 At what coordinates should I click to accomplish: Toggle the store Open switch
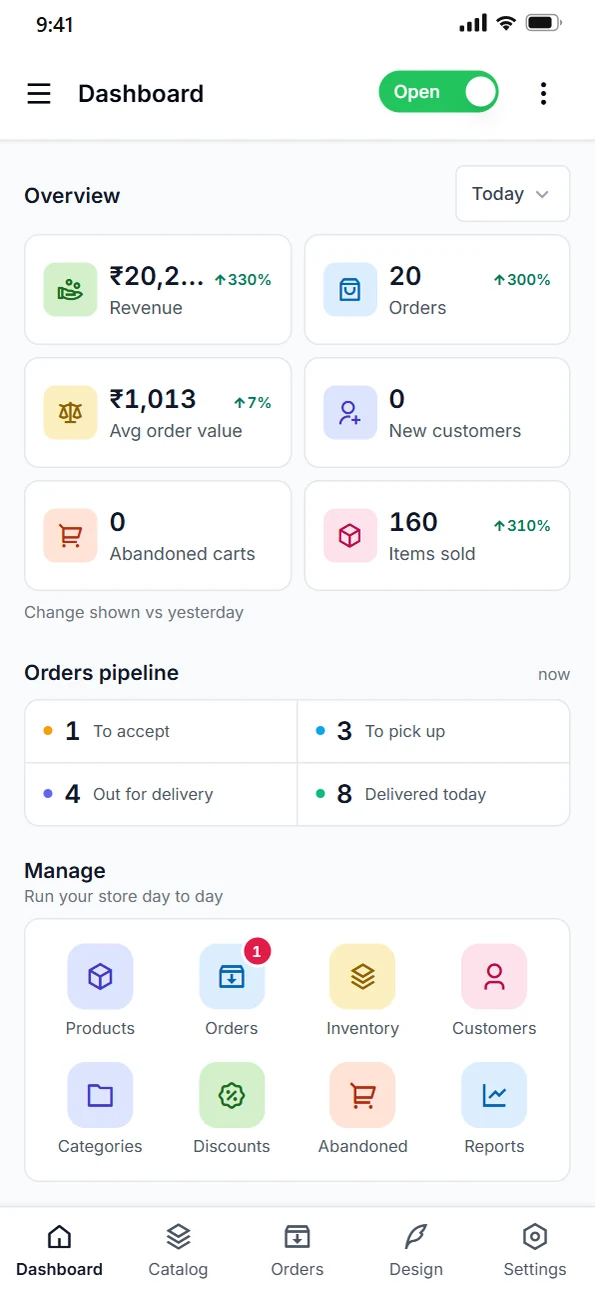click(438, 92)
